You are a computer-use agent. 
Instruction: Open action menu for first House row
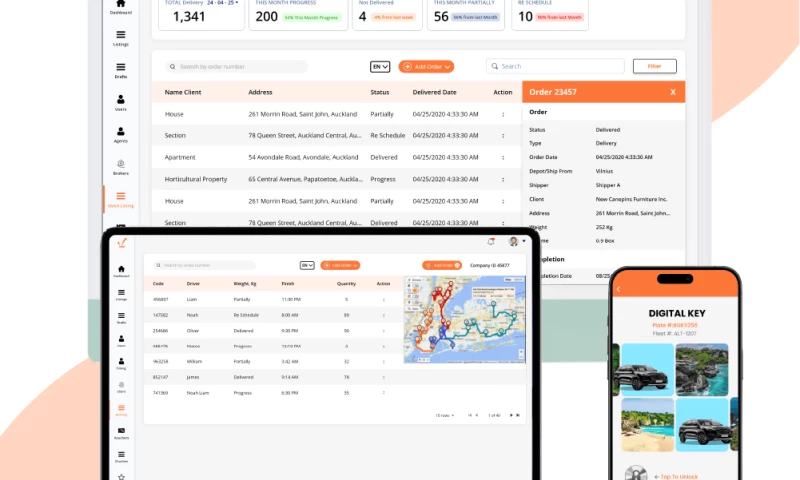[x=503, y=114]
